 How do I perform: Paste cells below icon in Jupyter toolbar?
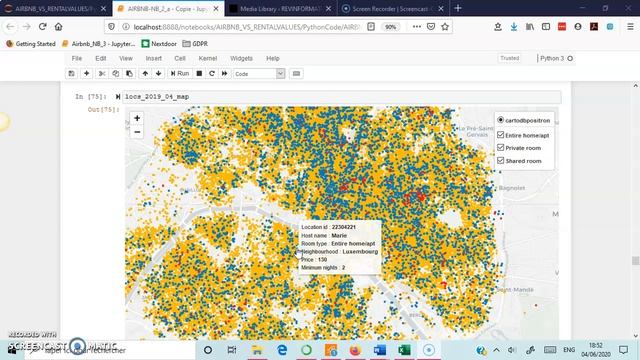coord(129,73)
